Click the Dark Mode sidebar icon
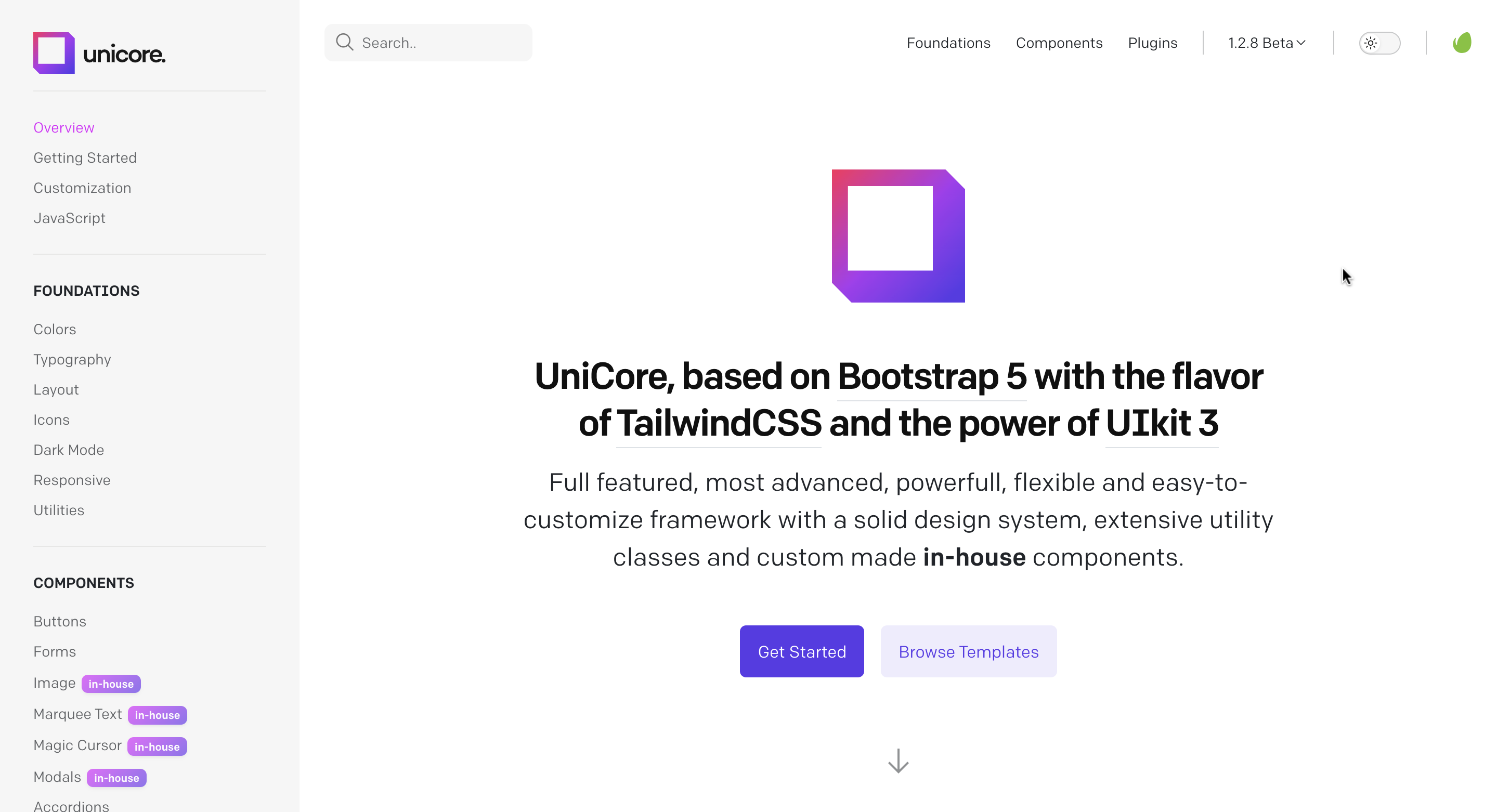This screenshot has width=1497, height=812. [68, 449]
